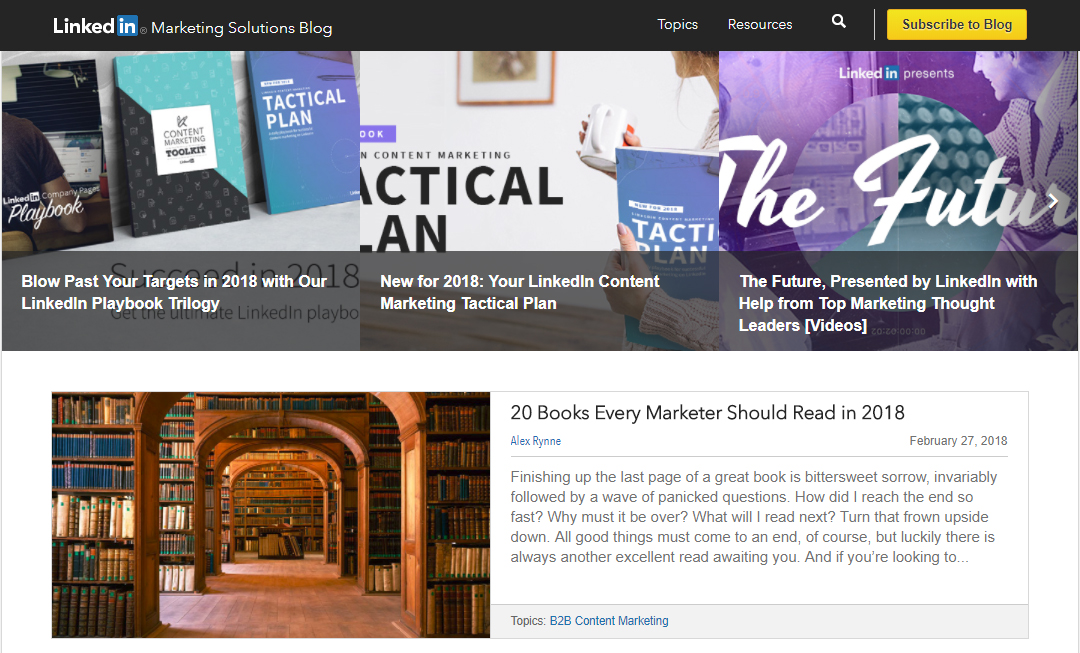Open The Future Presented by LinkedIn headline
This screenshot has height=653, width=1080.
pyautogui.click(x=888, y=303)
